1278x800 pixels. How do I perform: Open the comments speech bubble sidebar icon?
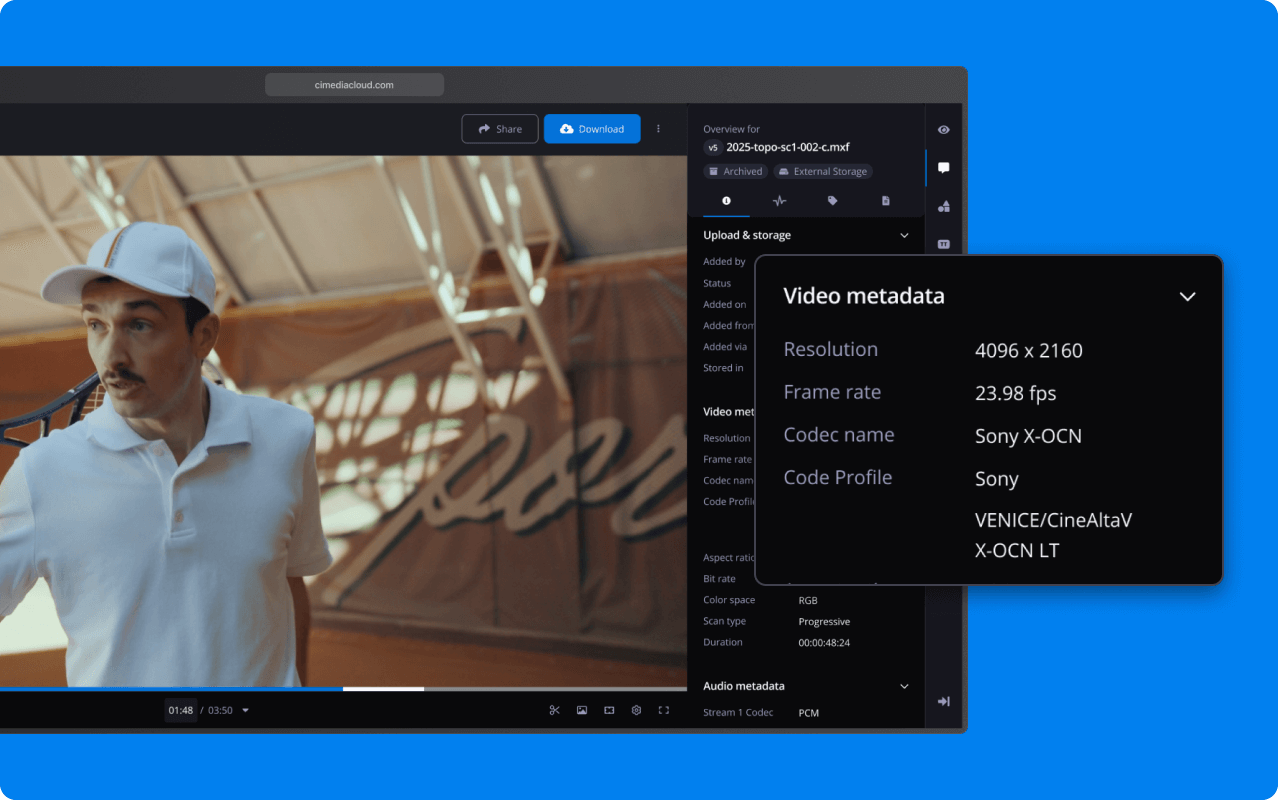(x=943, y=168)
